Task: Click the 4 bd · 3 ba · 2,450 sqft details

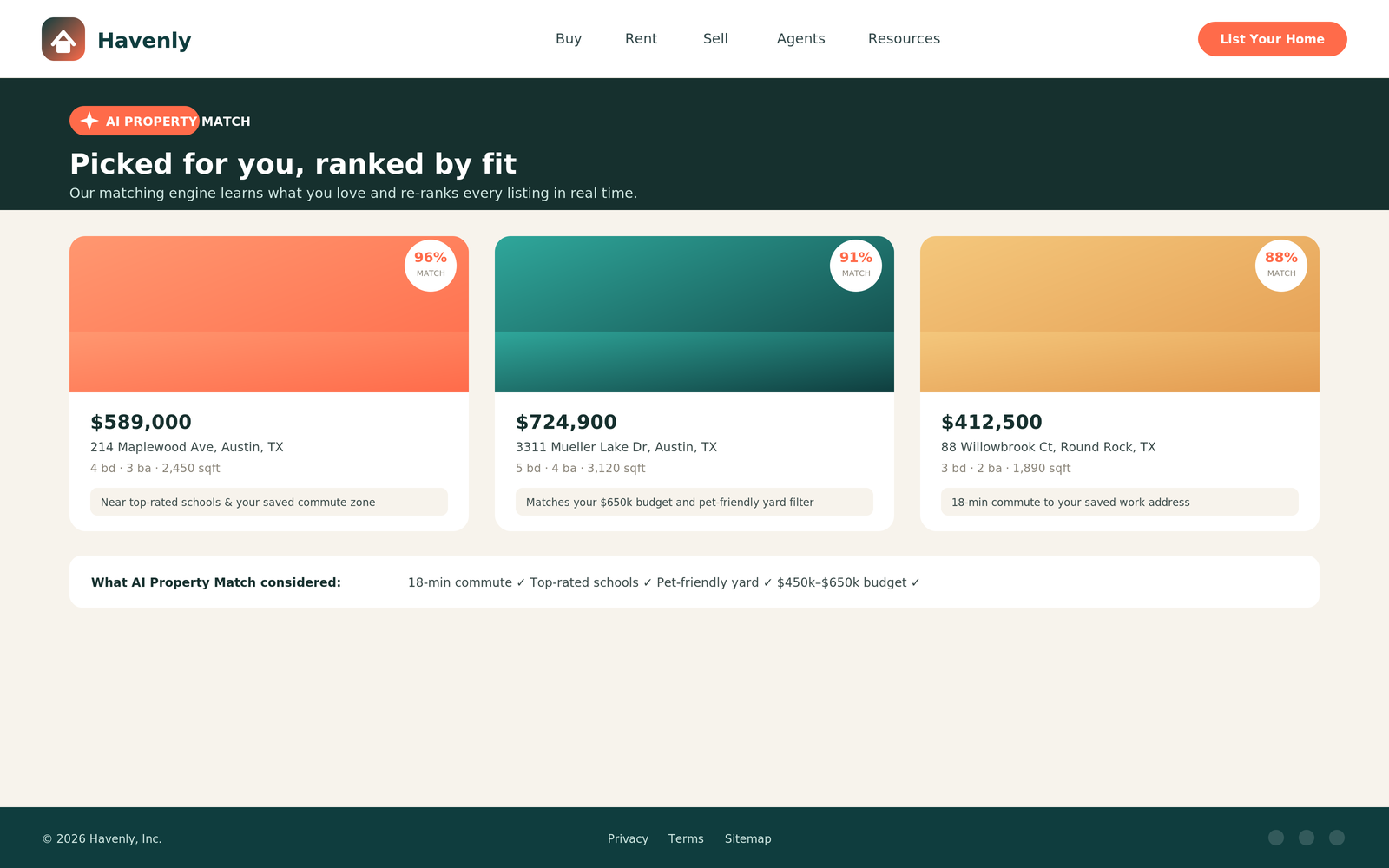Action: click(x=155, y=468)
